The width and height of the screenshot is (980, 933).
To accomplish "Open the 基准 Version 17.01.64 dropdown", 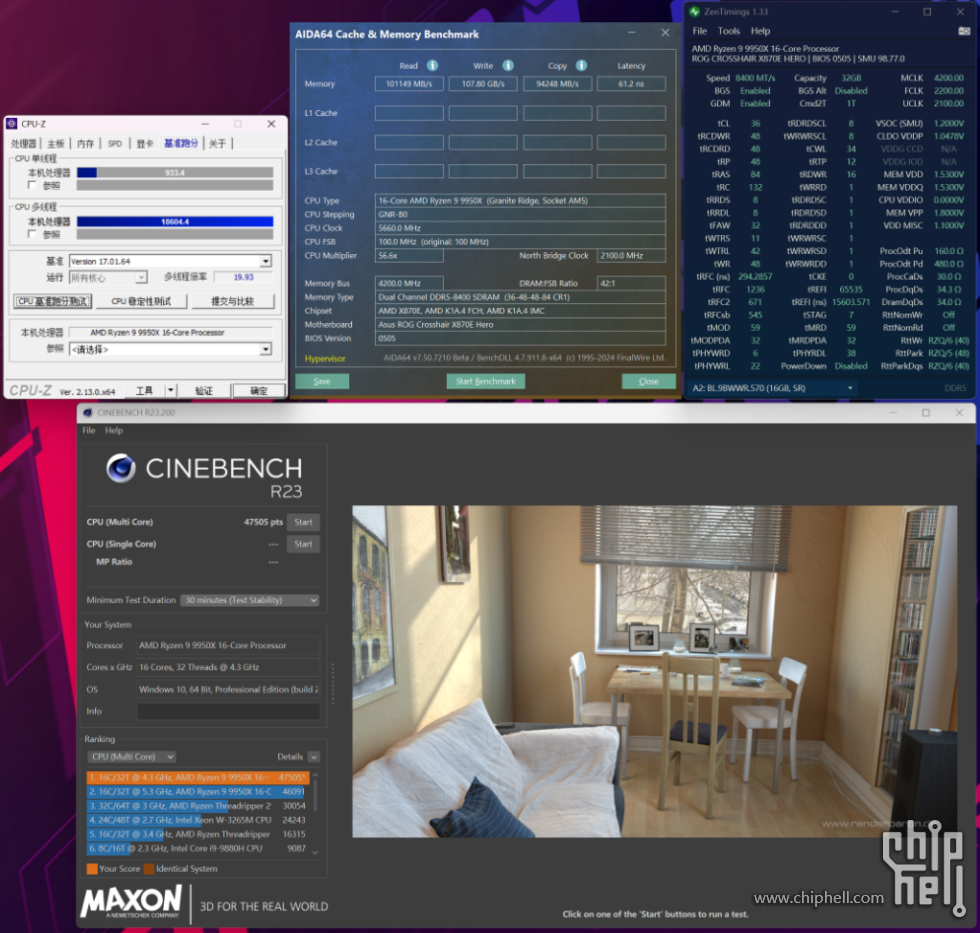I will click(x=171, y=261).
